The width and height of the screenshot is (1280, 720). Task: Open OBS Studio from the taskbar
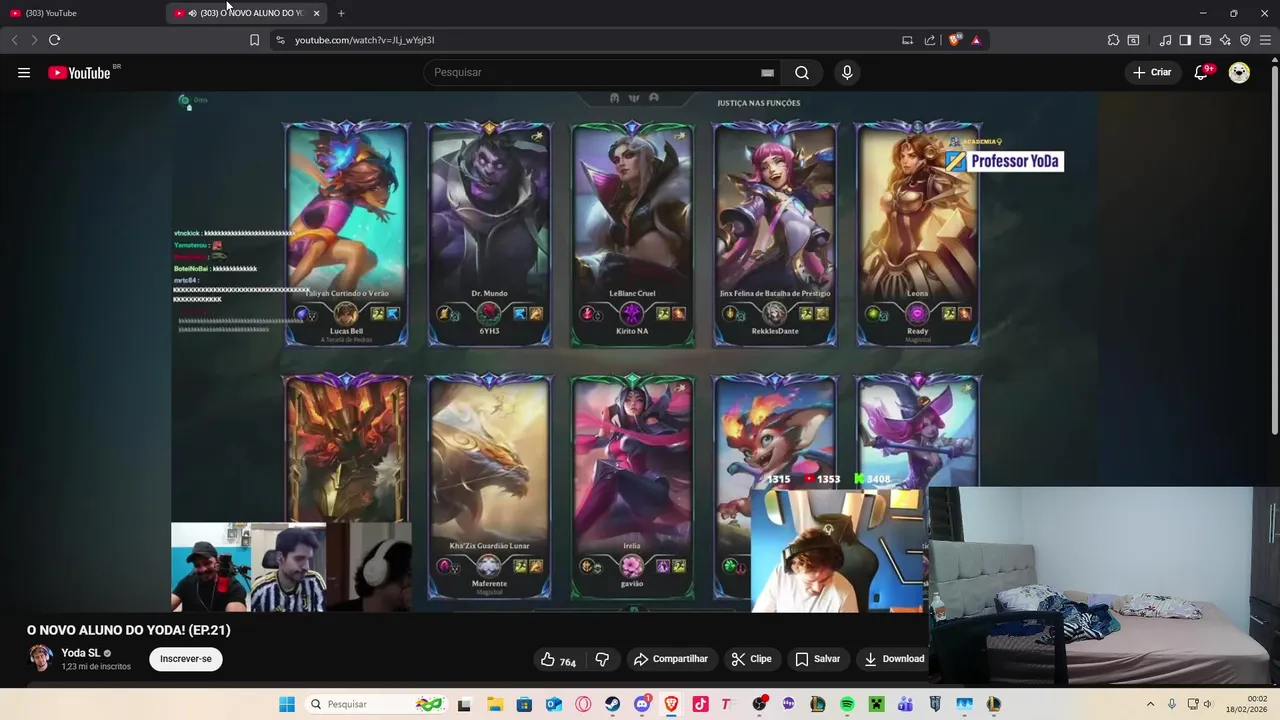(x=759, y=704)
